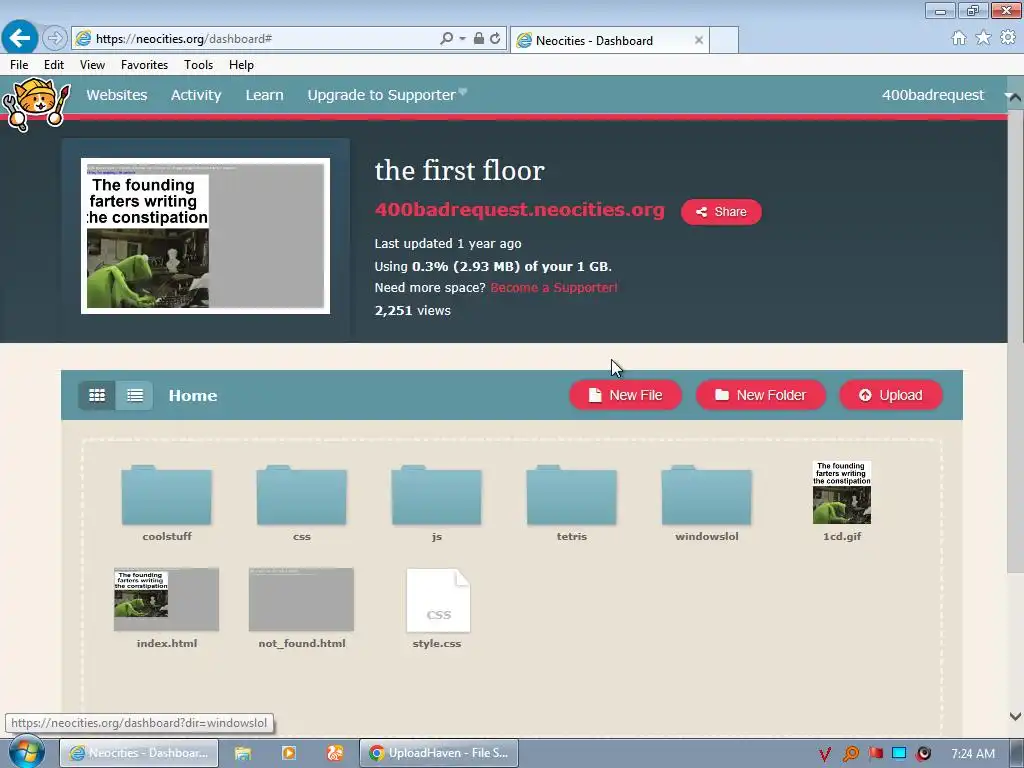Open the File menu
1024x768 pixels.
[19, 65]
